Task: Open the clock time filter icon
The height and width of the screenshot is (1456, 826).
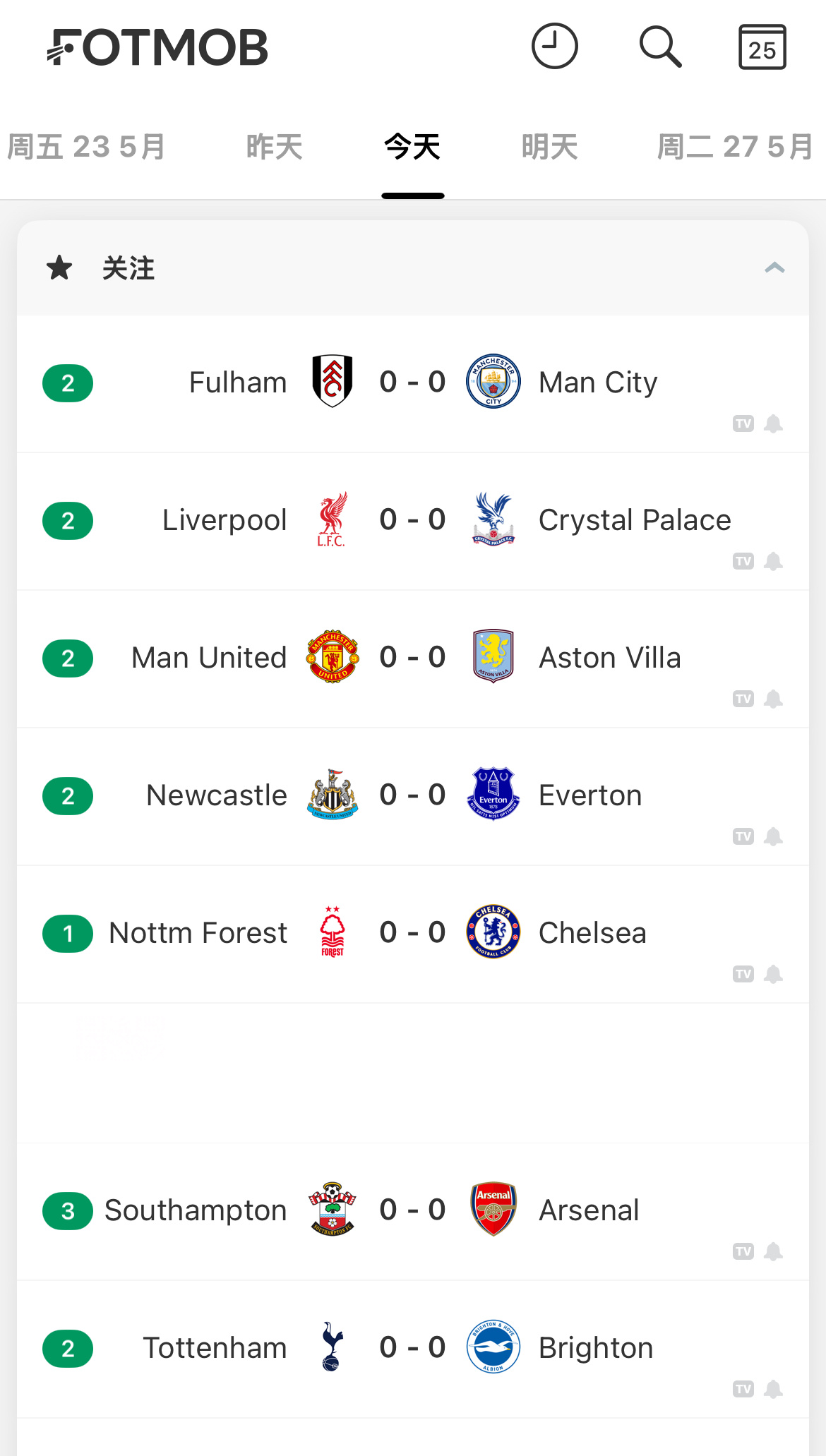Action: click(x=554, y=47)
